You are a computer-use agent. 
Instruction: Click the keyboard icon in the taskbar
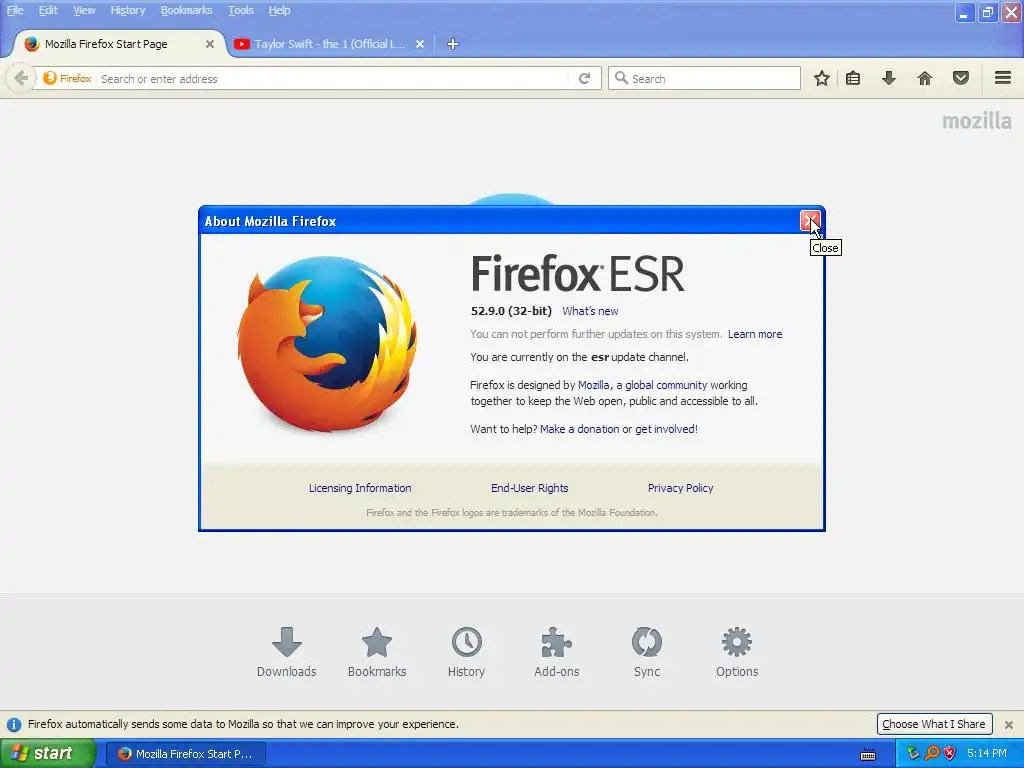[868, 754]
